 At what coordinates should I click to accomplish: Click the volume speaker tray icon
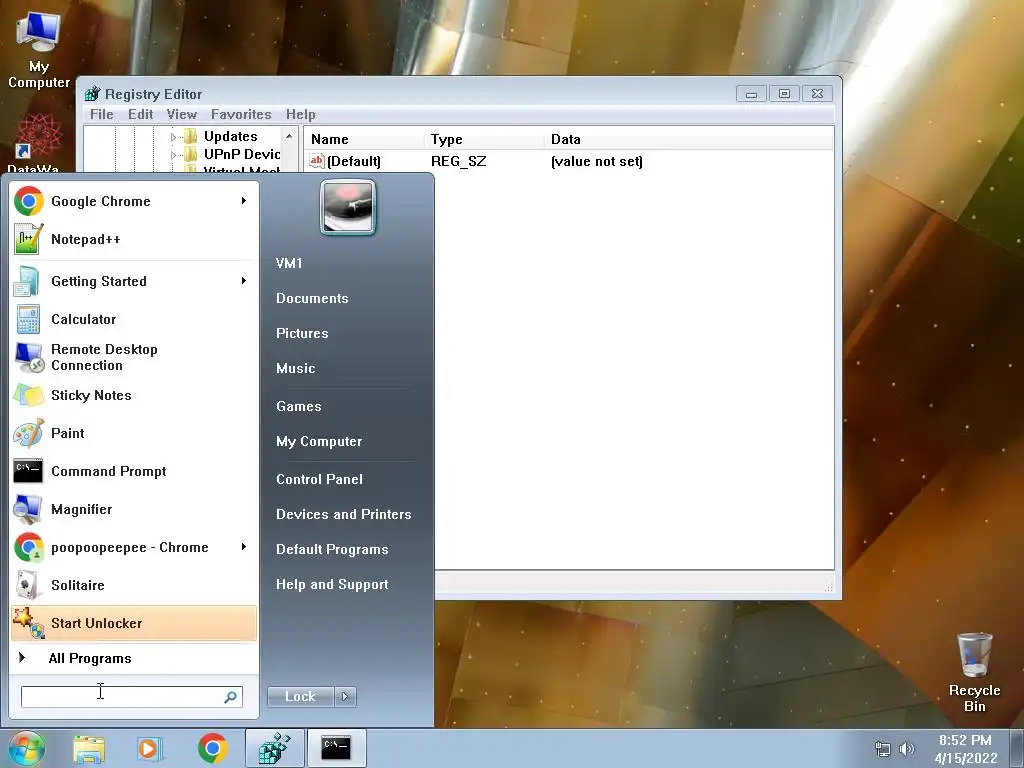tap(906, 748)
